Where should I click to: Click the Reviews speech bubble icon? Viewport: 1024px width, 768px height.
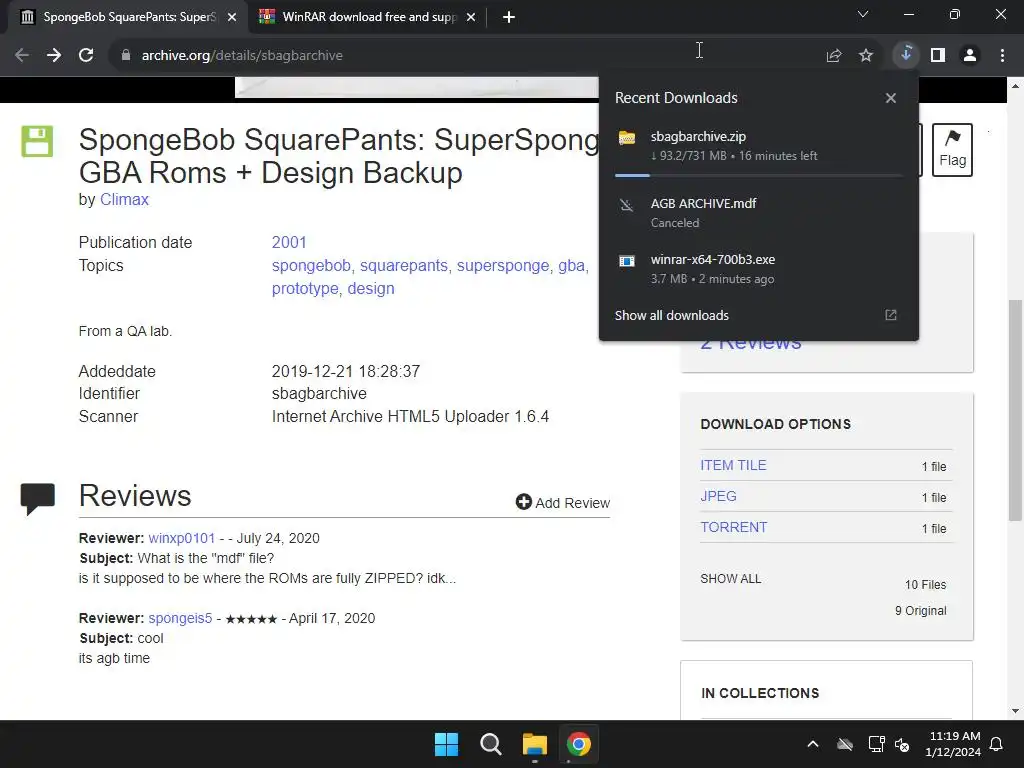[x=37, y=498]
